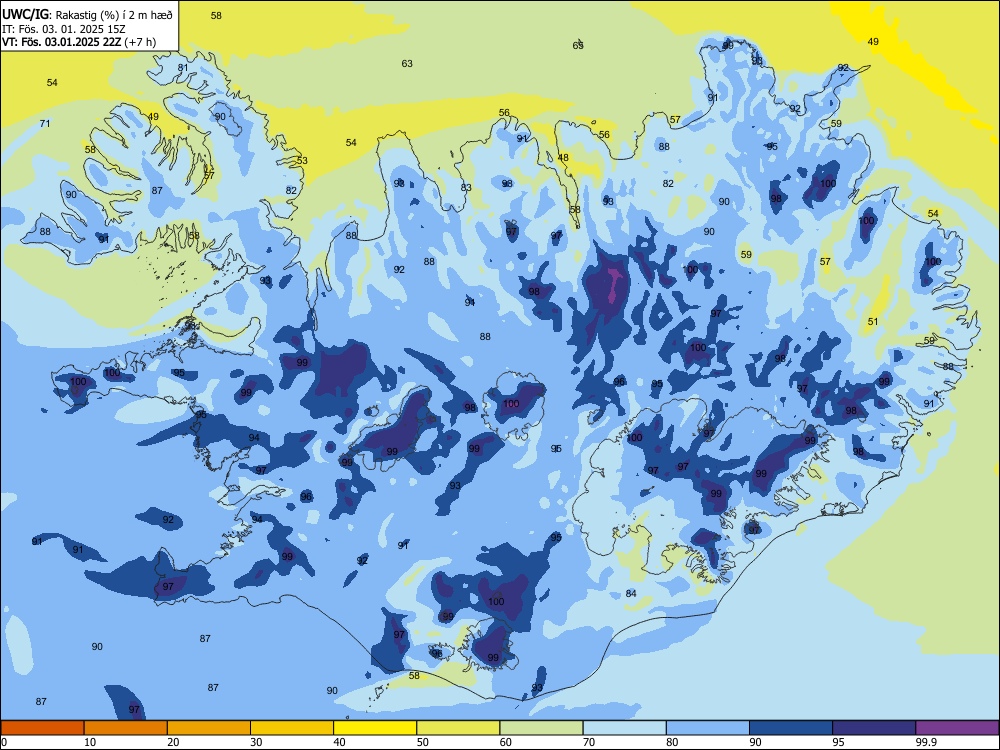Image resolution: width=1000 pixels, height=750 pixels.
Task: Click the humidity value 51 on the map
Action: point(873,321)
